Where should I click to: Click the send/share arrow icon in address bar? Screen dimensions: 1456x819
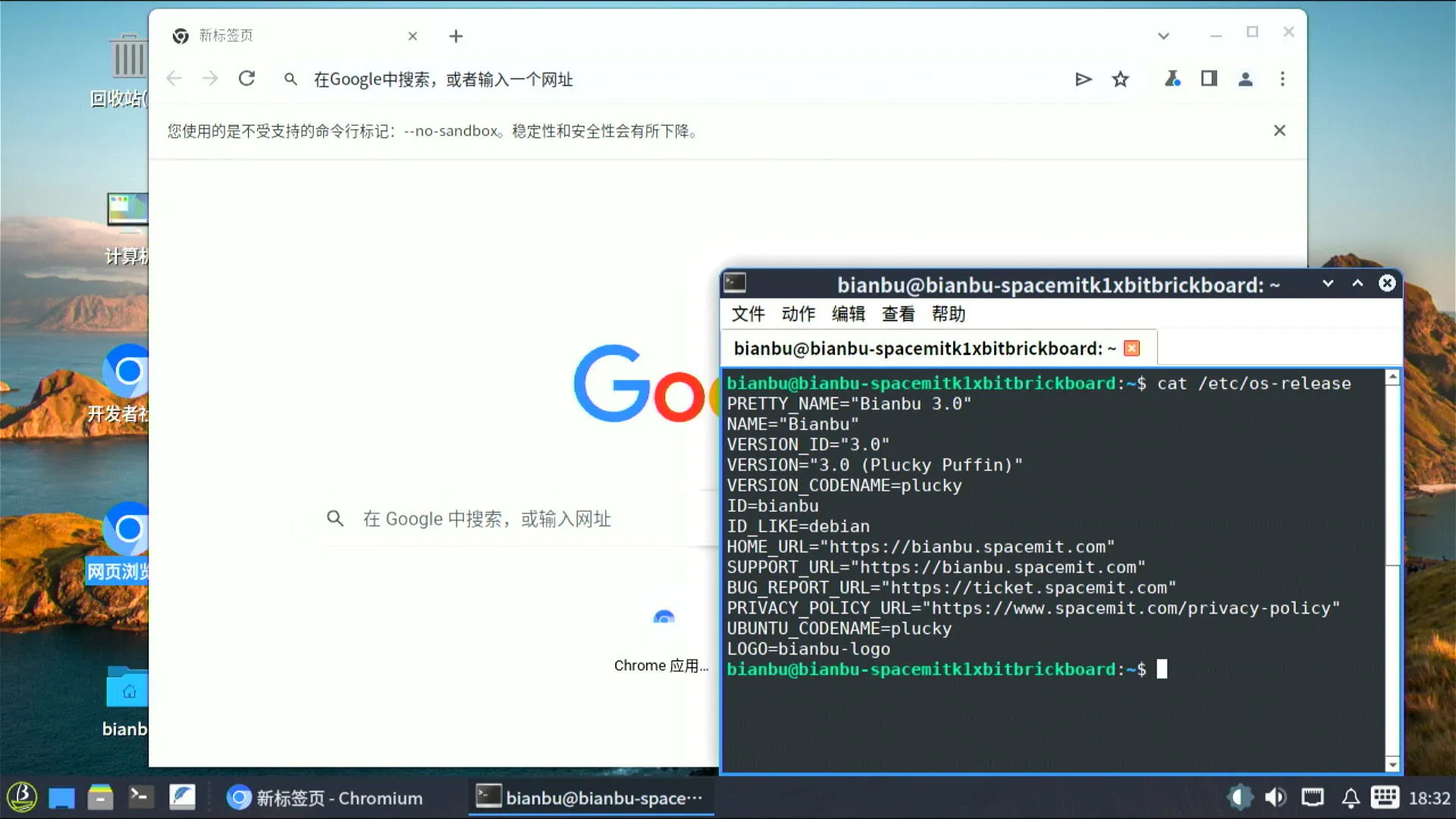click(1083, 79)
